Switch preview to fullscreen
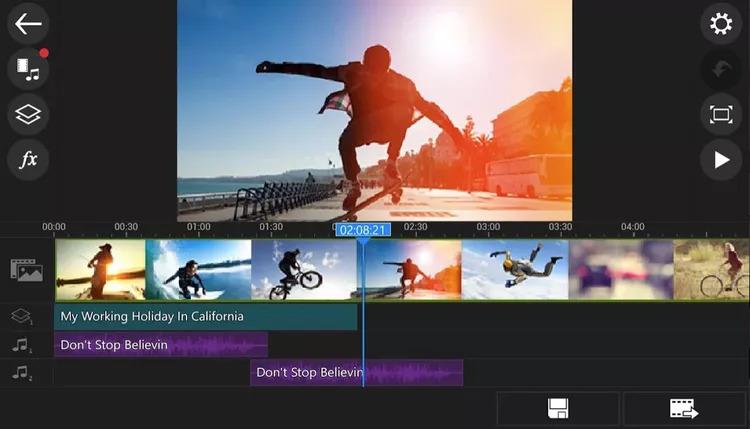The width and height of the screenshot is (750, 429). coord(721,114)
